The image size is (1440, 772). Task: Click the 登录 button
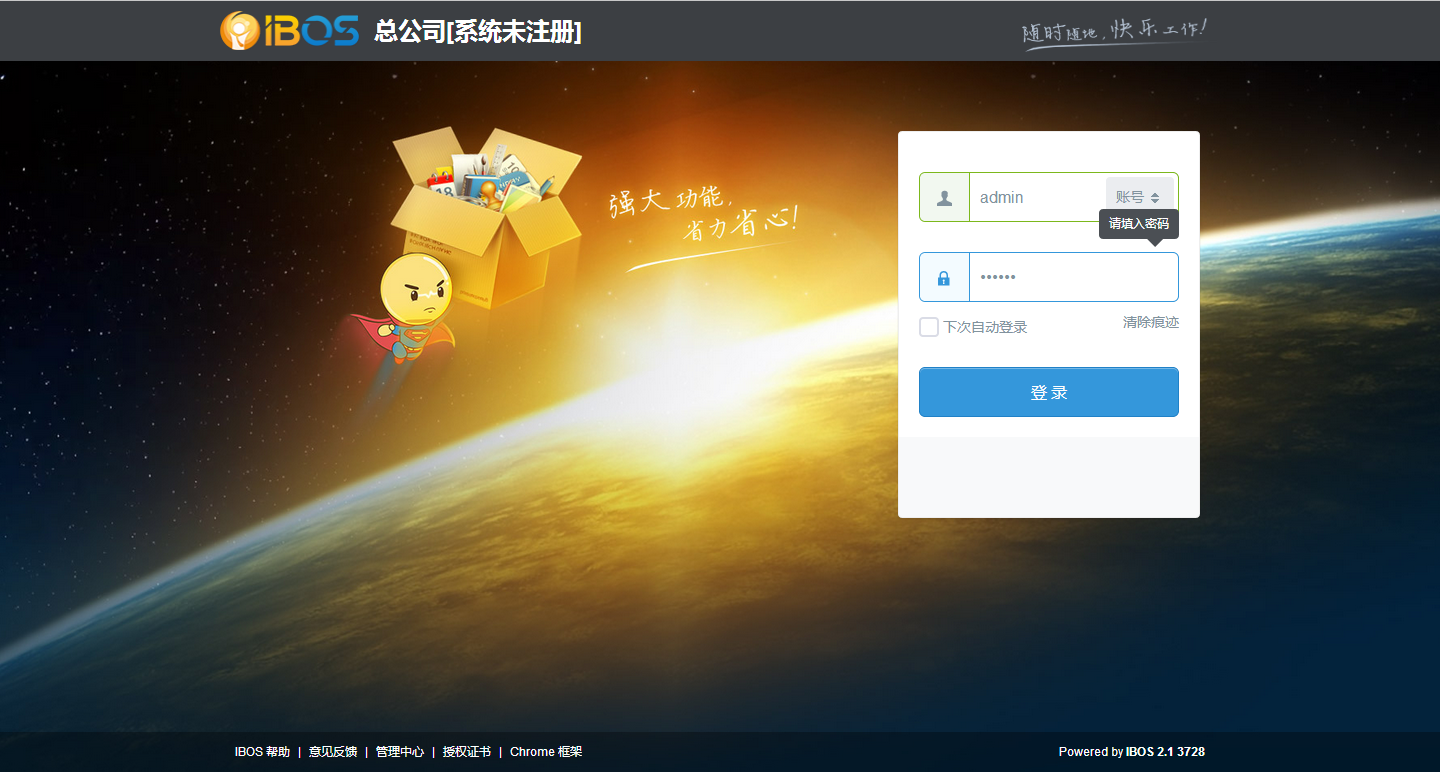1049,392
